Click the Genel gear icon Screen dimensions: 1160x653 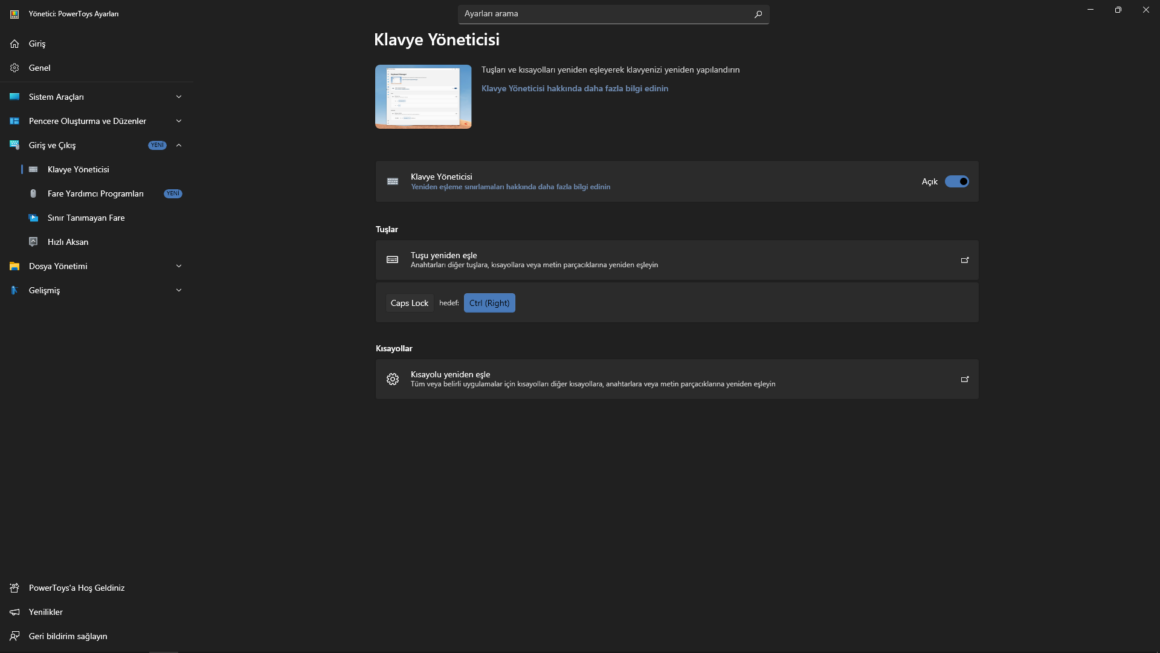coord(14,68)
